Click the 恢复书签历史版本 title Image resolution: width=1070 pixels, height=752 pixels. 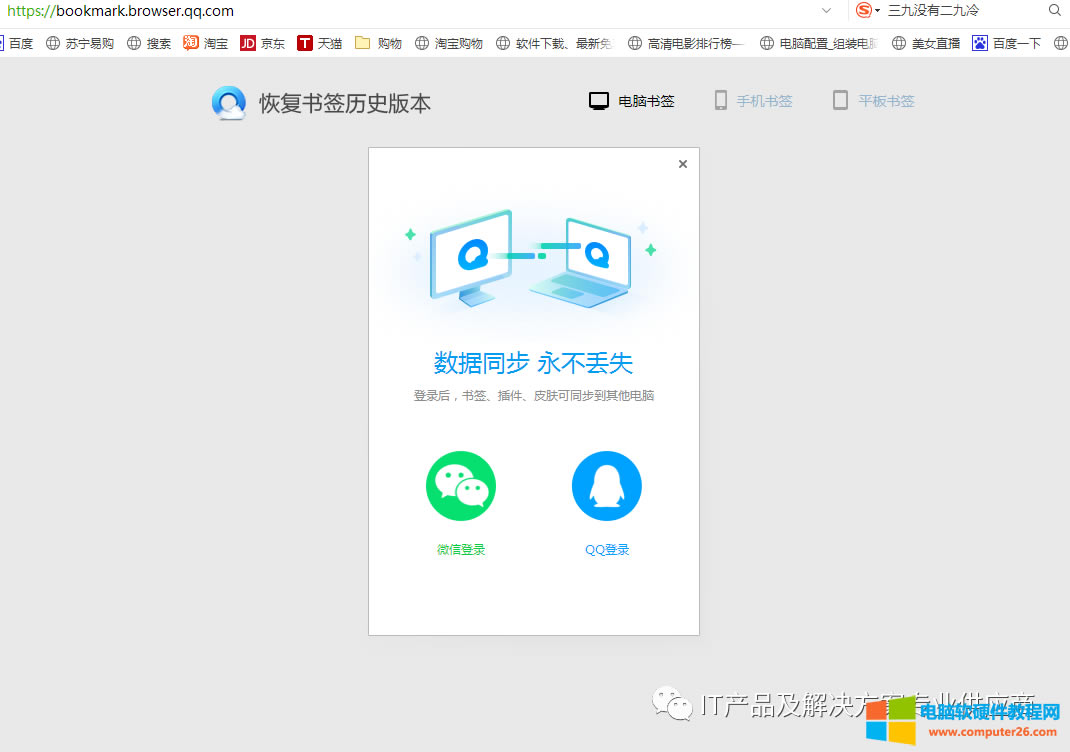[345, 104]
